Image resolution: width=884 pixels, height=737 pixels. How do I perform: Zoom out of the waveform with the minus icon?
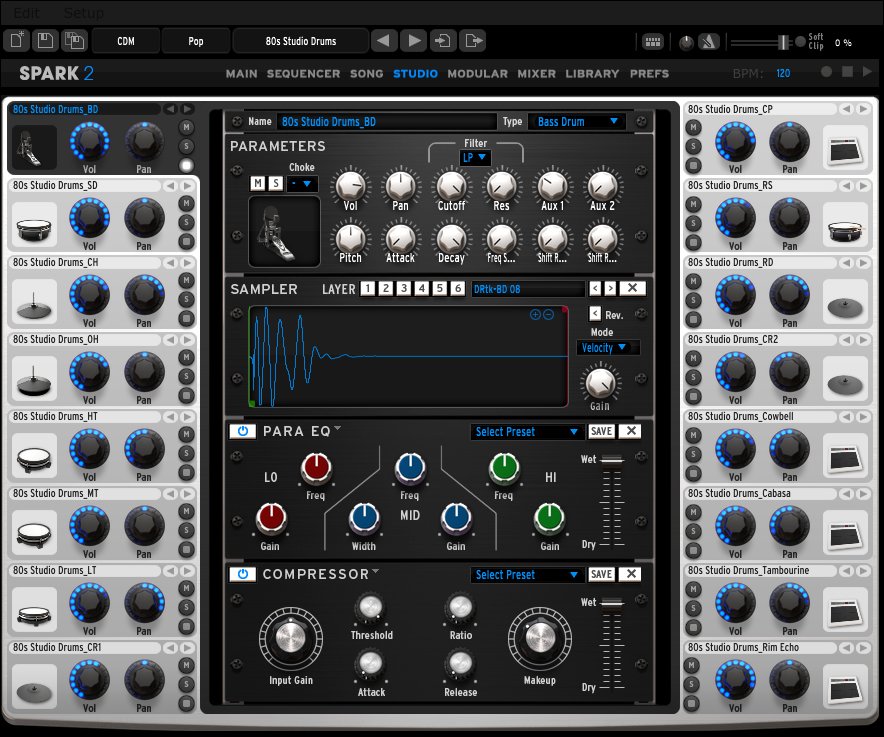coord(548,314)
